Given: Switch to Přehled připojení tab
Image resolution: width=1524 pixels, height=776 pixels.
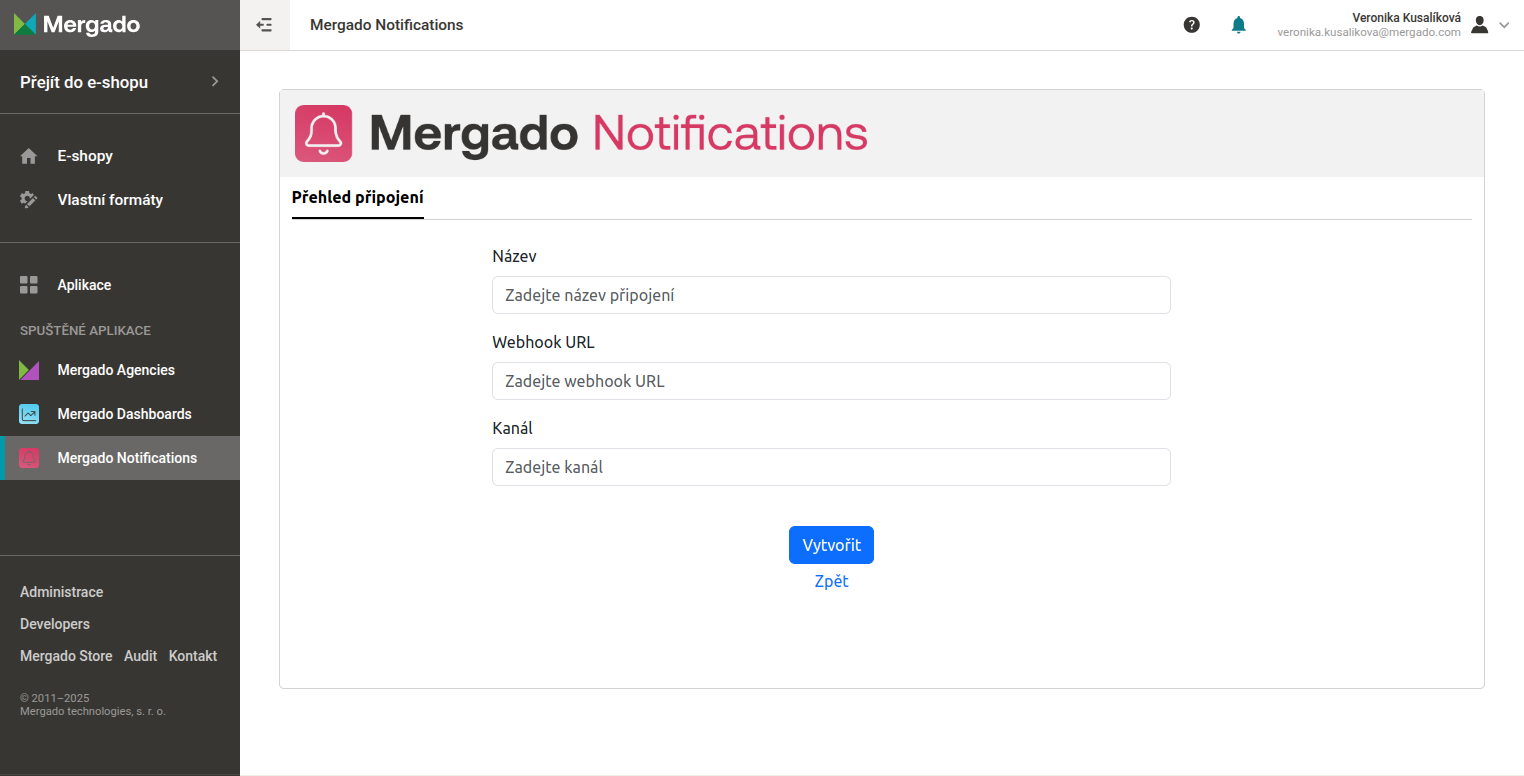Looking at the screenshot, I should pyautogui.click(x=358, y=197).
